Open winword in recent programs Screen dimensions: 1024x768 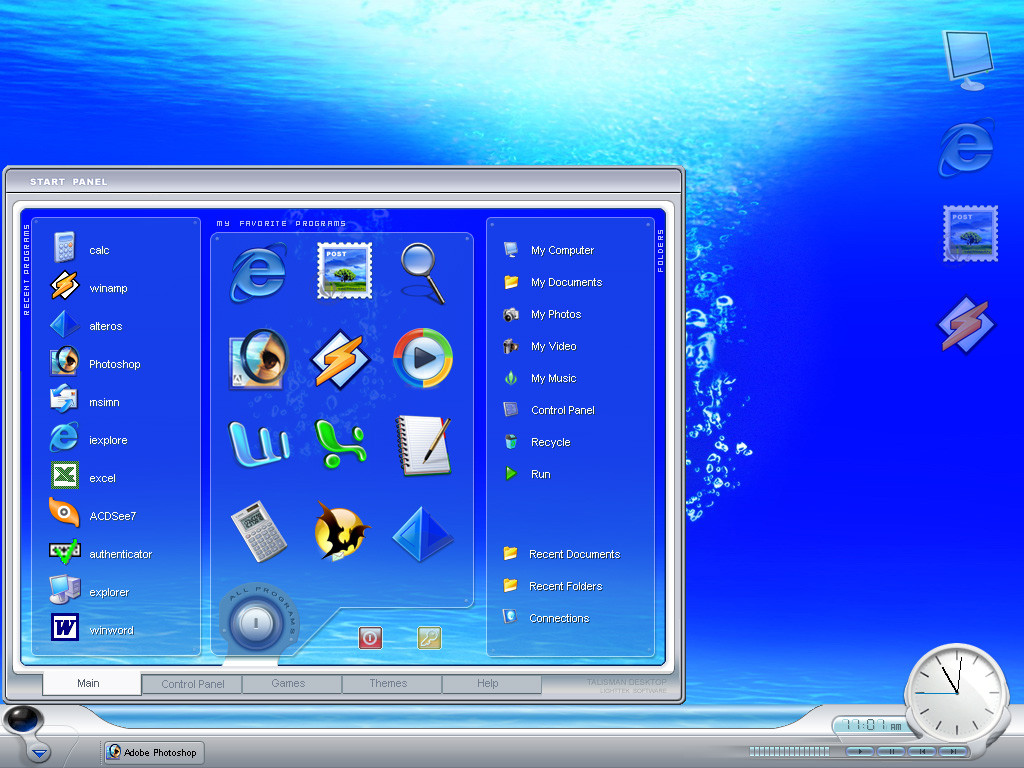point(93,630)
